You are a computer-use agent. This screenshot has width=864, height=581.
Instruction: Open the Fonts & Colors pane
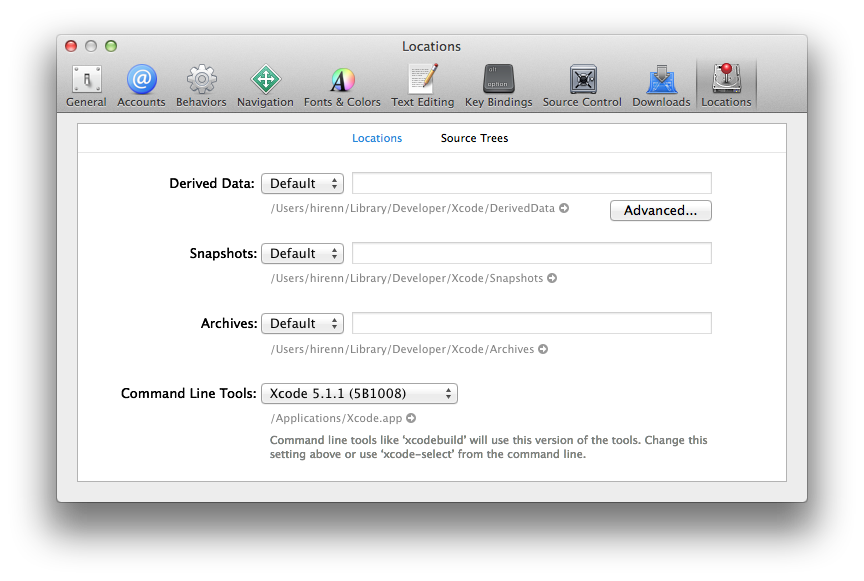(x=342, y=85)
